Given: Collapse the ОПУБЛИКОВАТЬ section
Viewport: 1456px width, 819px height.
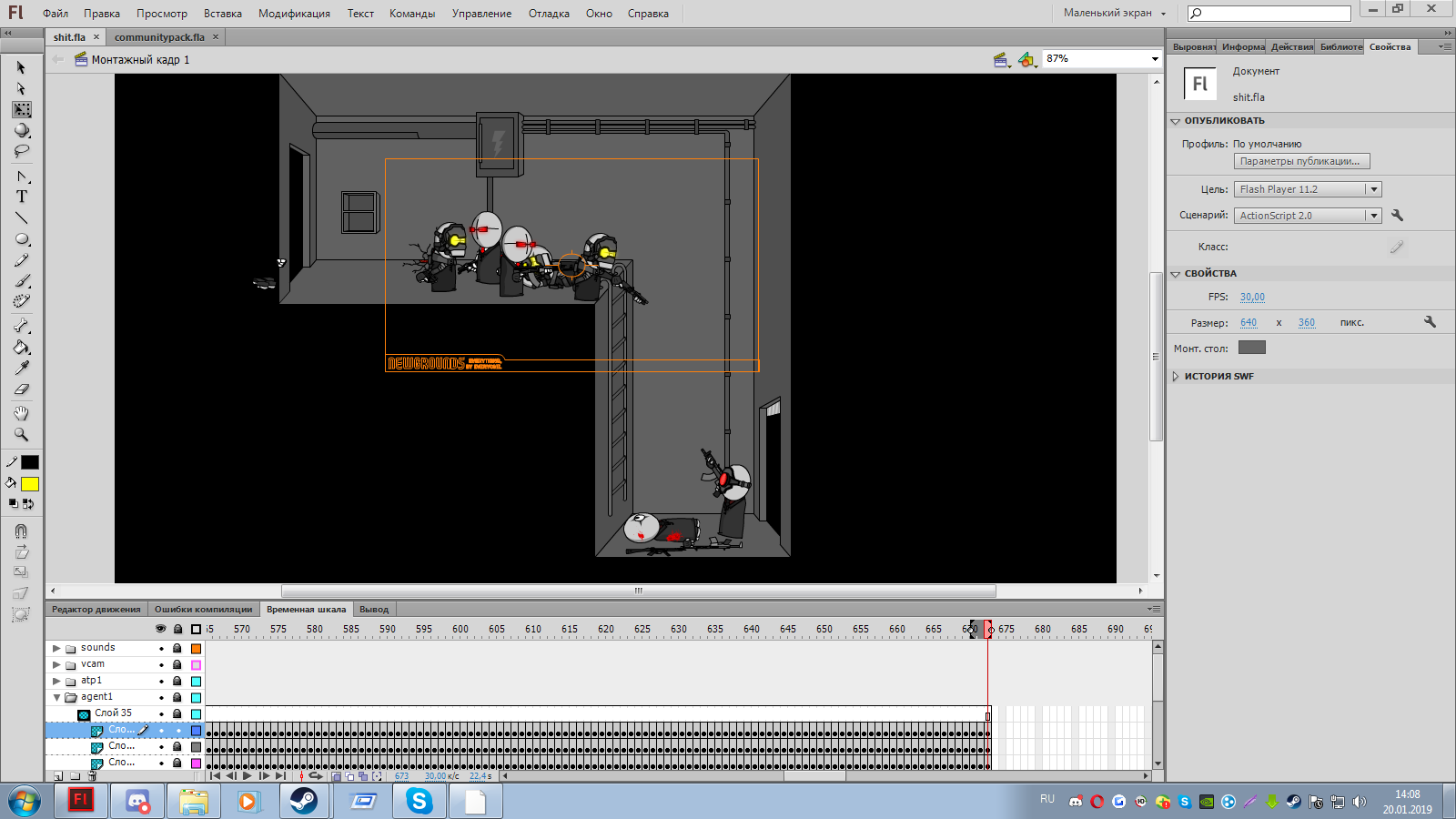Looking at the screenshot, I should pyautogui.click(x=1176, y=121).
